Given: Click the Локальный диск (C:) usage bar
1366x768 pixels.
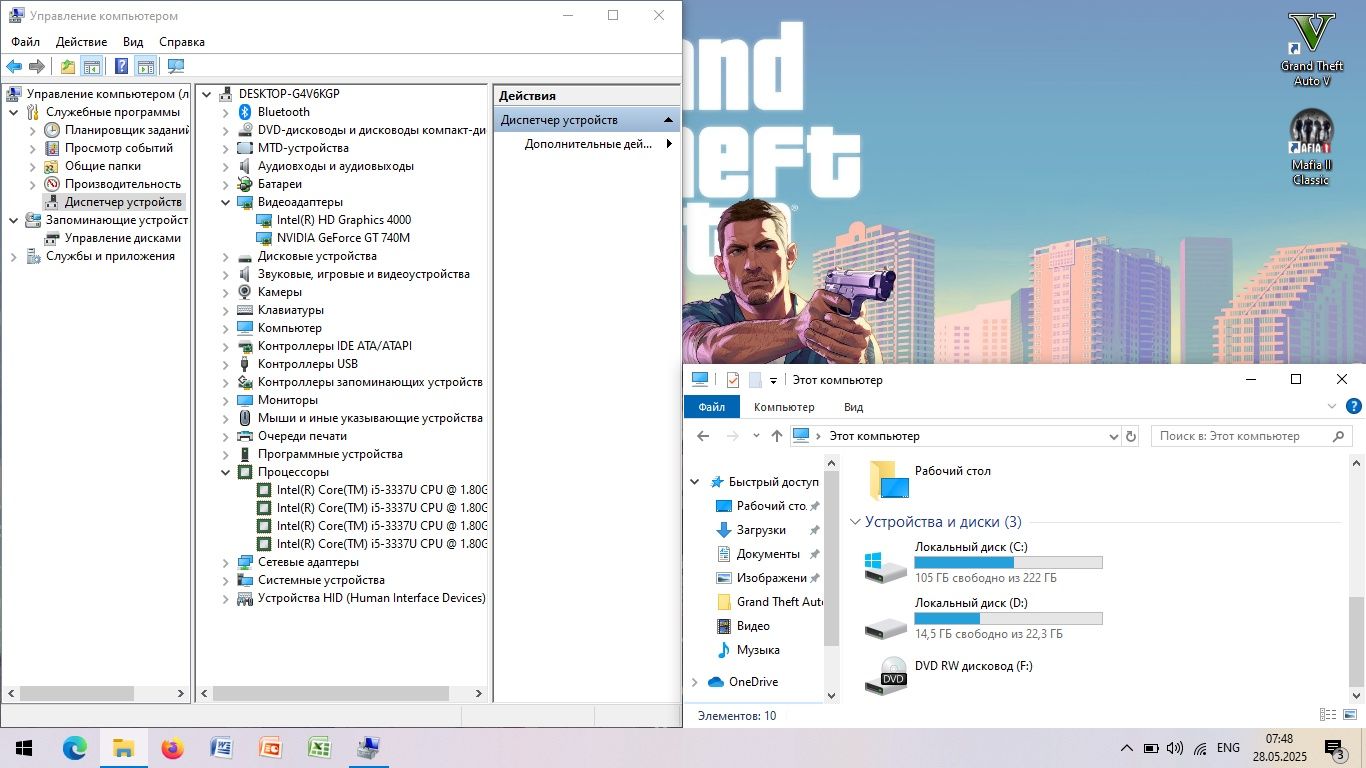Looking at the screenshot, I should coord(1008,563).
